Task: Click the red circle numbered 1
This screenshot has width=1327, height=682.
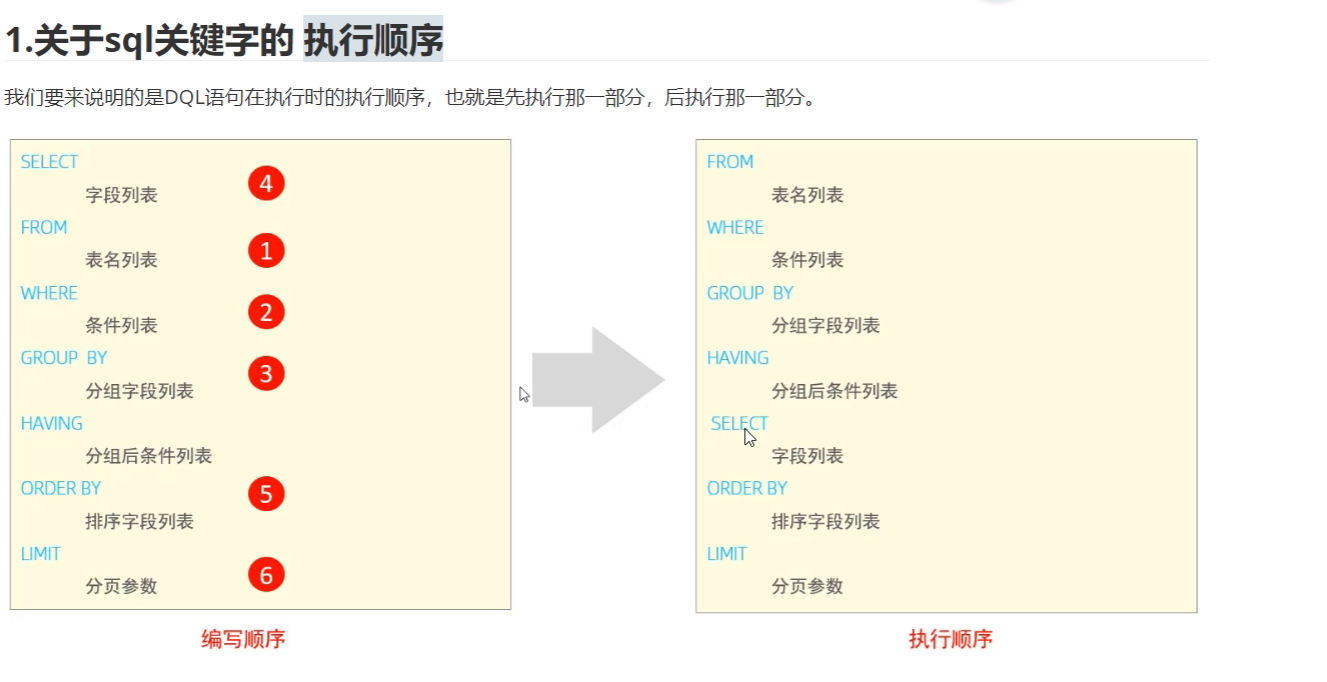Action: pos(266,251)
